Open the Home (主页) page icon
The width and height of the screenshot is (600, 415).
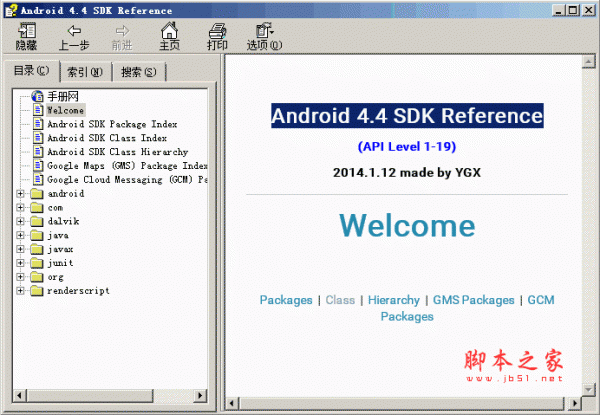click(x=169, y=30)
